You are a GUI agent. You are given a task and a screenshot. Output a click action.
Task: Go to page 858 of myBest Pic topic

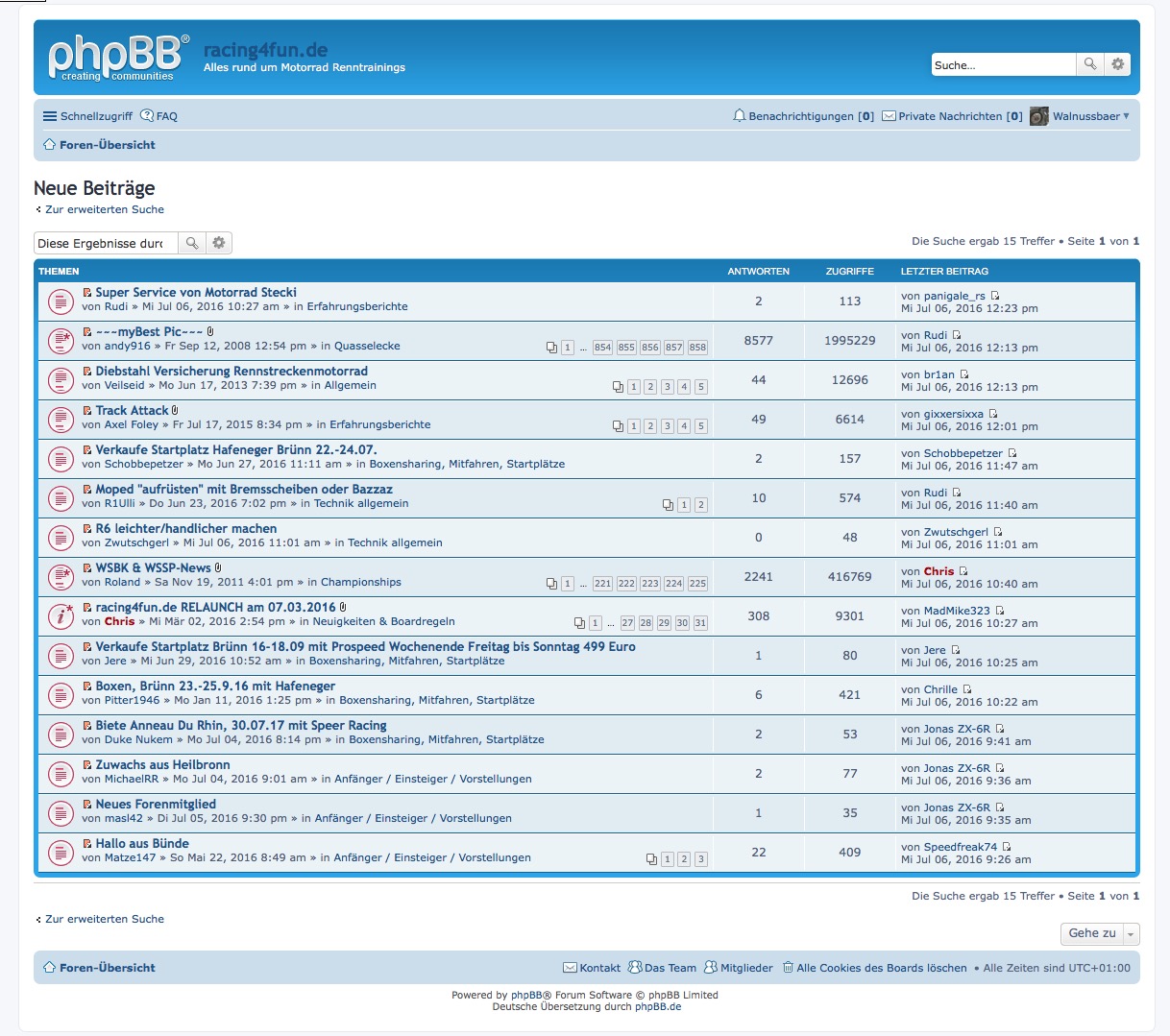(x=697, y=348)
